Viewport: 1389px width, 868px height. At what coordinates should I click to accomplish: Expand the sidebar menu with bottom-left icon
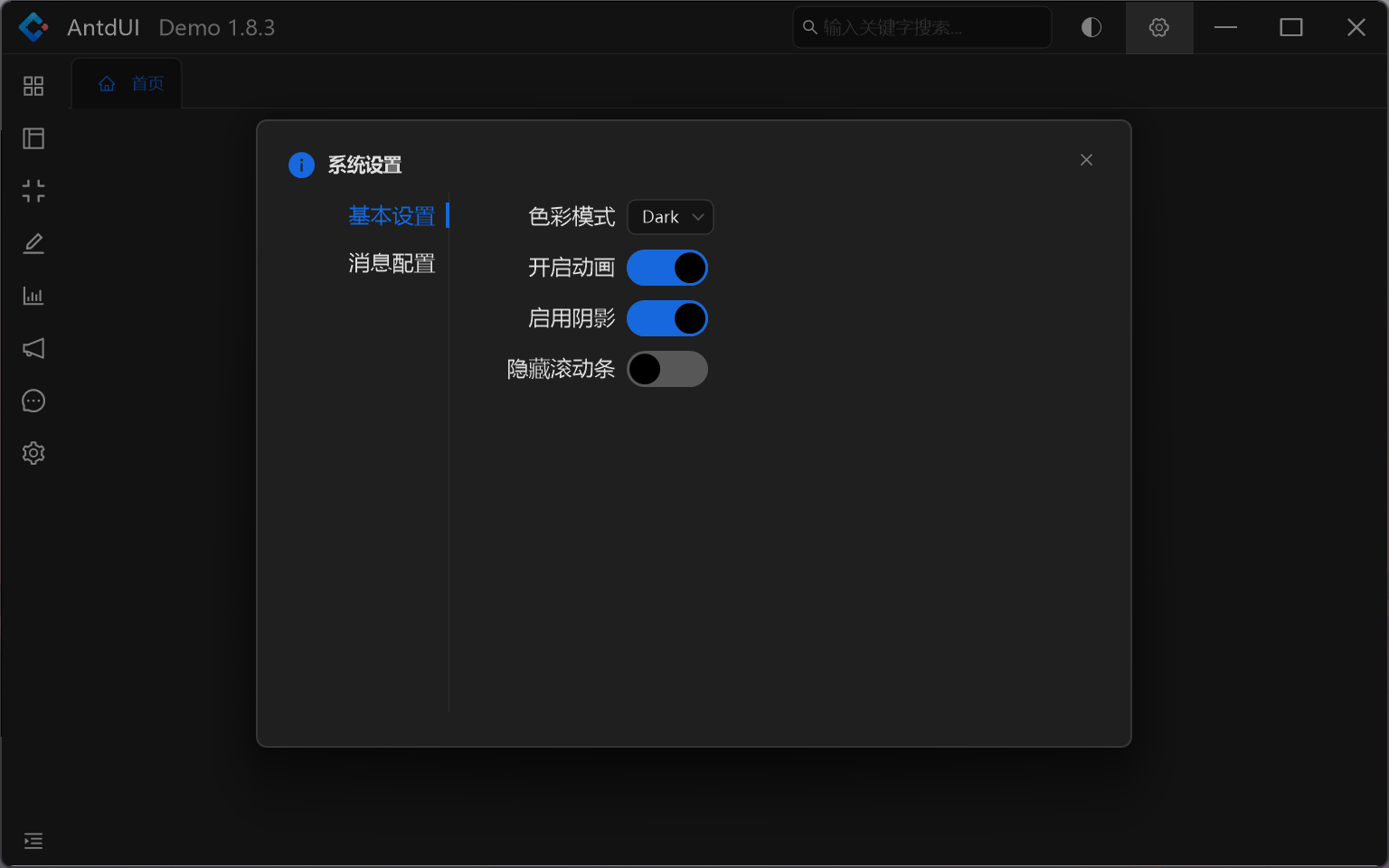click(x=33, y=841)
